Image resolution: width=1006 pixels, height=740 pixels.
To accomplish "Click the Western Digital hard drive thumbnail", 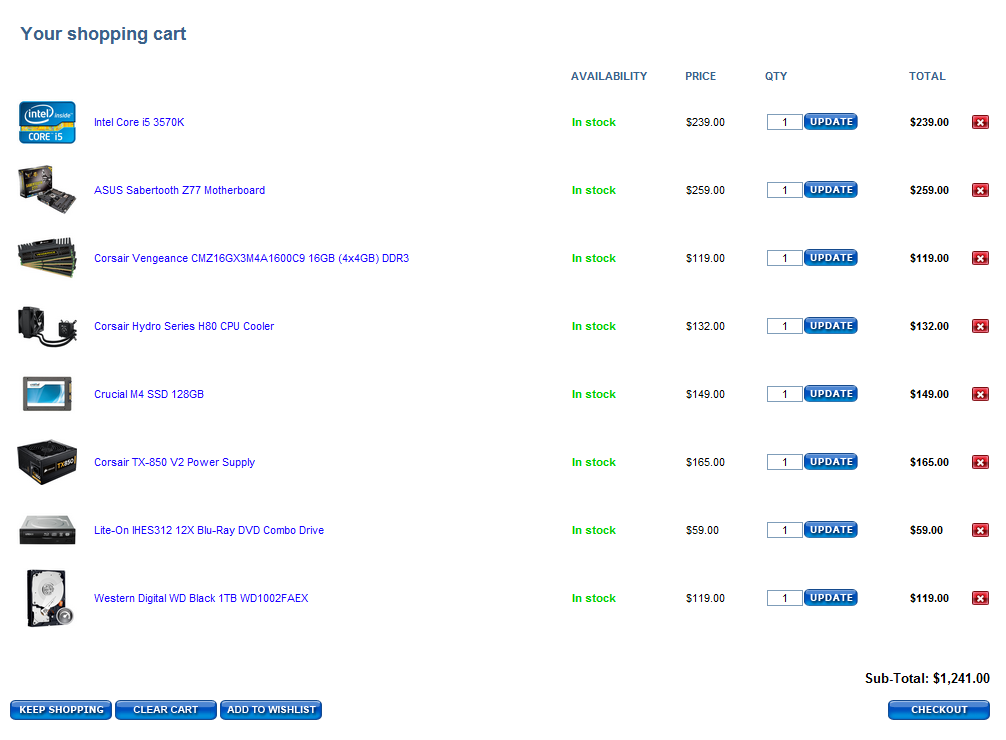I will pyautogui.click(x=49, y=598).
